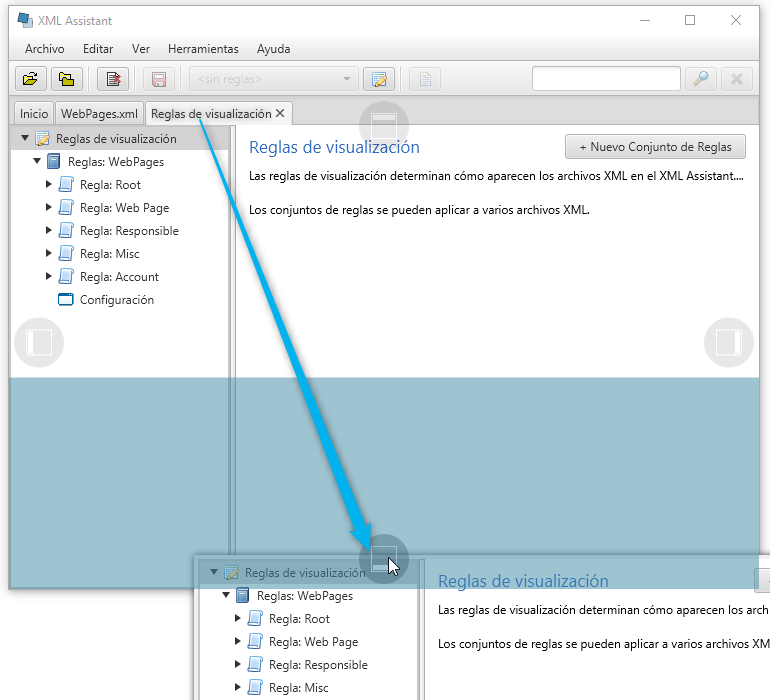Open the Archivo menu
This screenshot has width=770, height=700.
44,48
